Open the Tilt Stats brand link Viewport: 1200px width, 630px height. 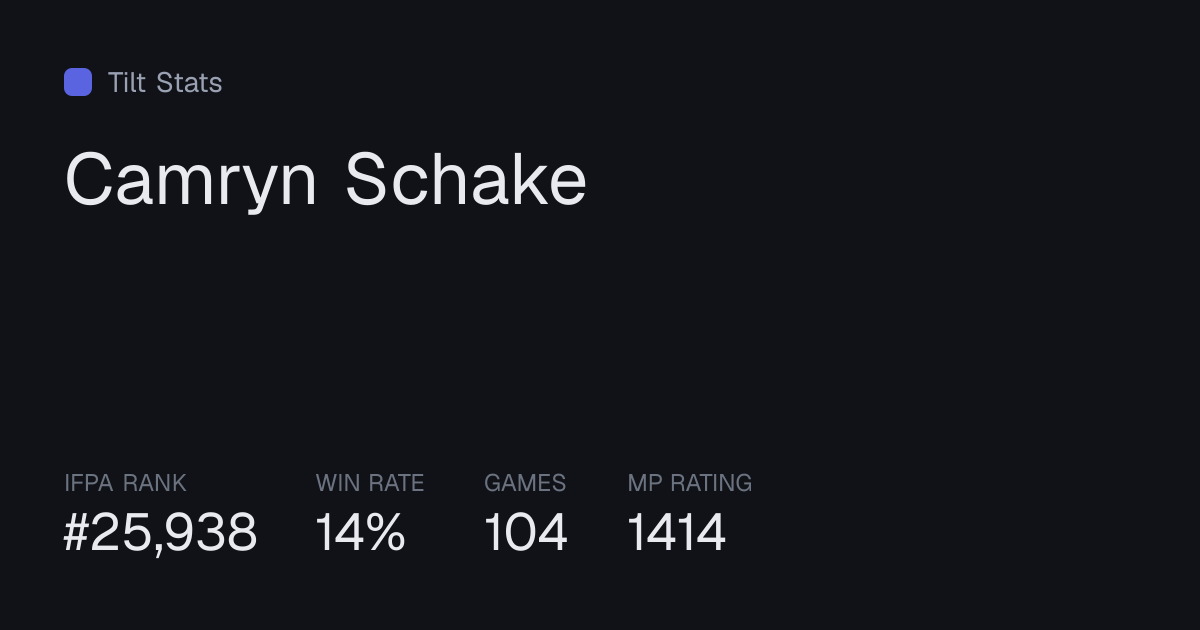click(143, 82)
